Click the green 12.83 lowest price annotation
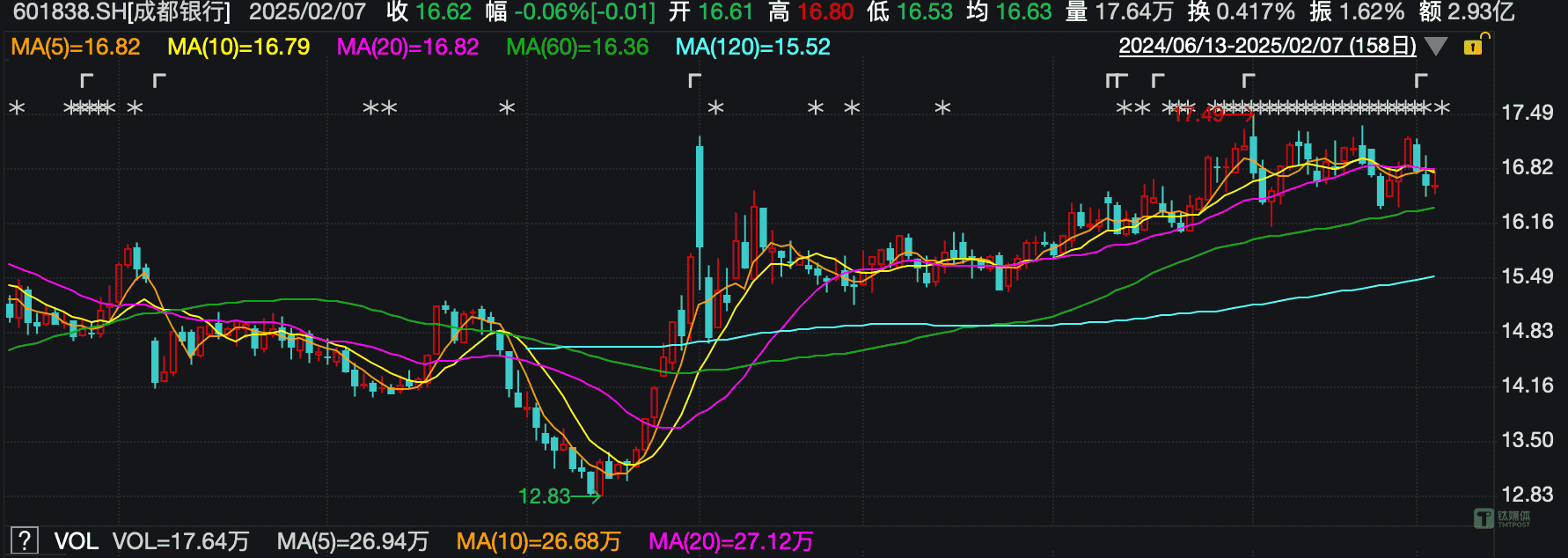The height and width of the screenshot is (558, 1568). coord(544,496)
